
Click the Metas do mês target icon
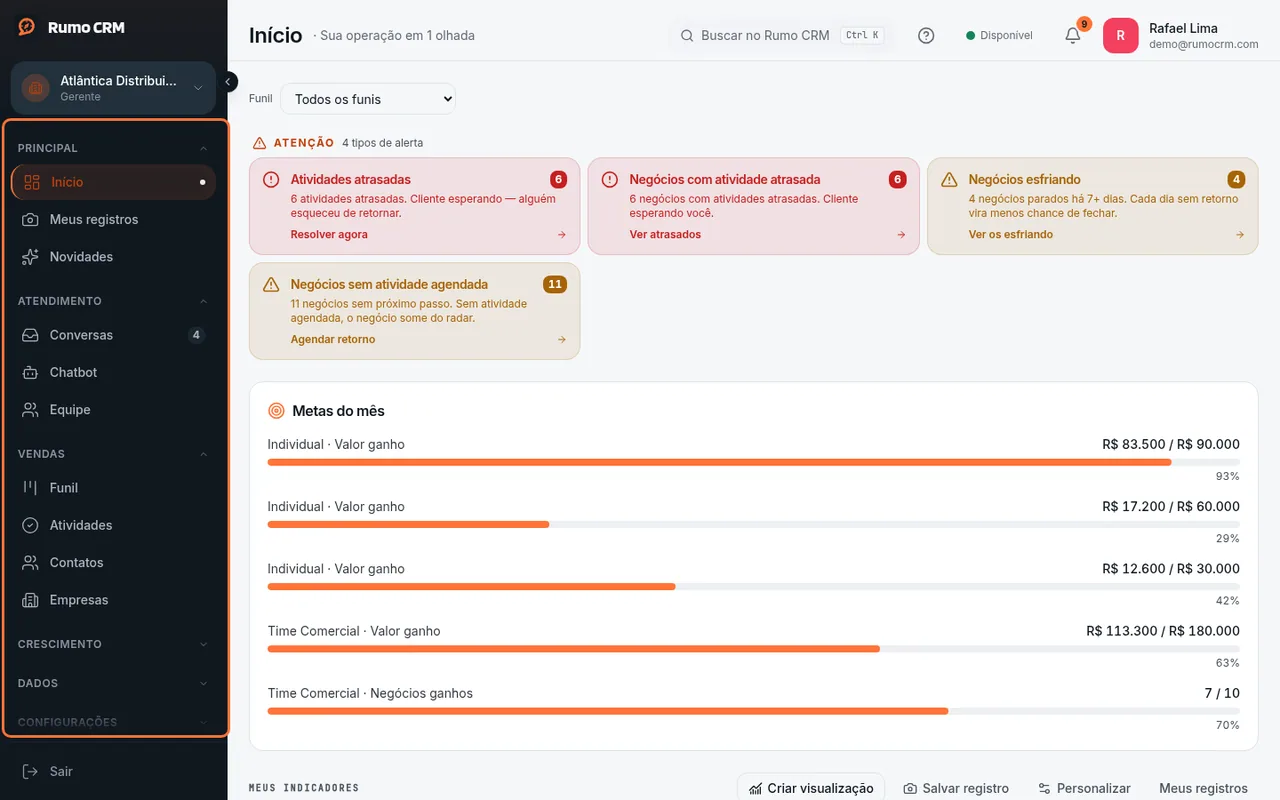pyautogui.click(x=276, y=411)
